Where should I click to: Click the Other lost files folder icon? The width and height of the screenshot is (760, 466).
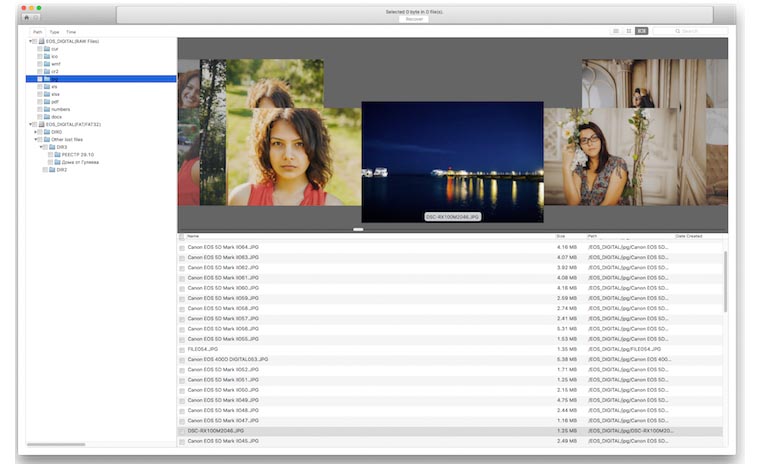47,140
